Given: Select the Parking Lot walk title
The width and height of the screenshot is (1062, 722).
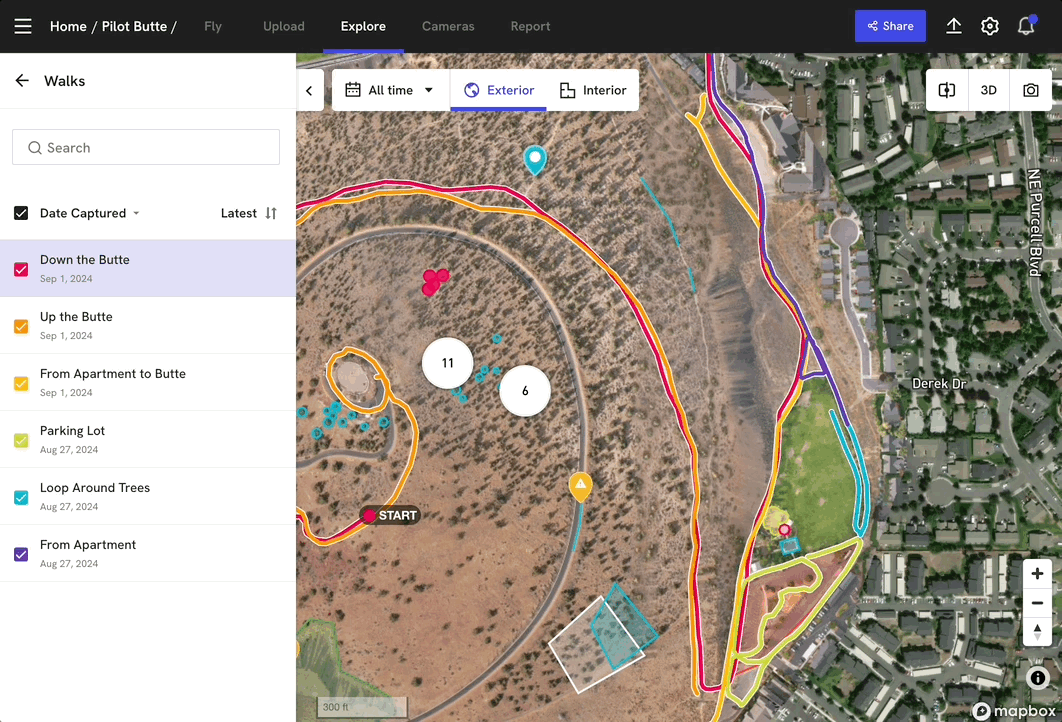Looking at the screenshot, I should [72, 431].
